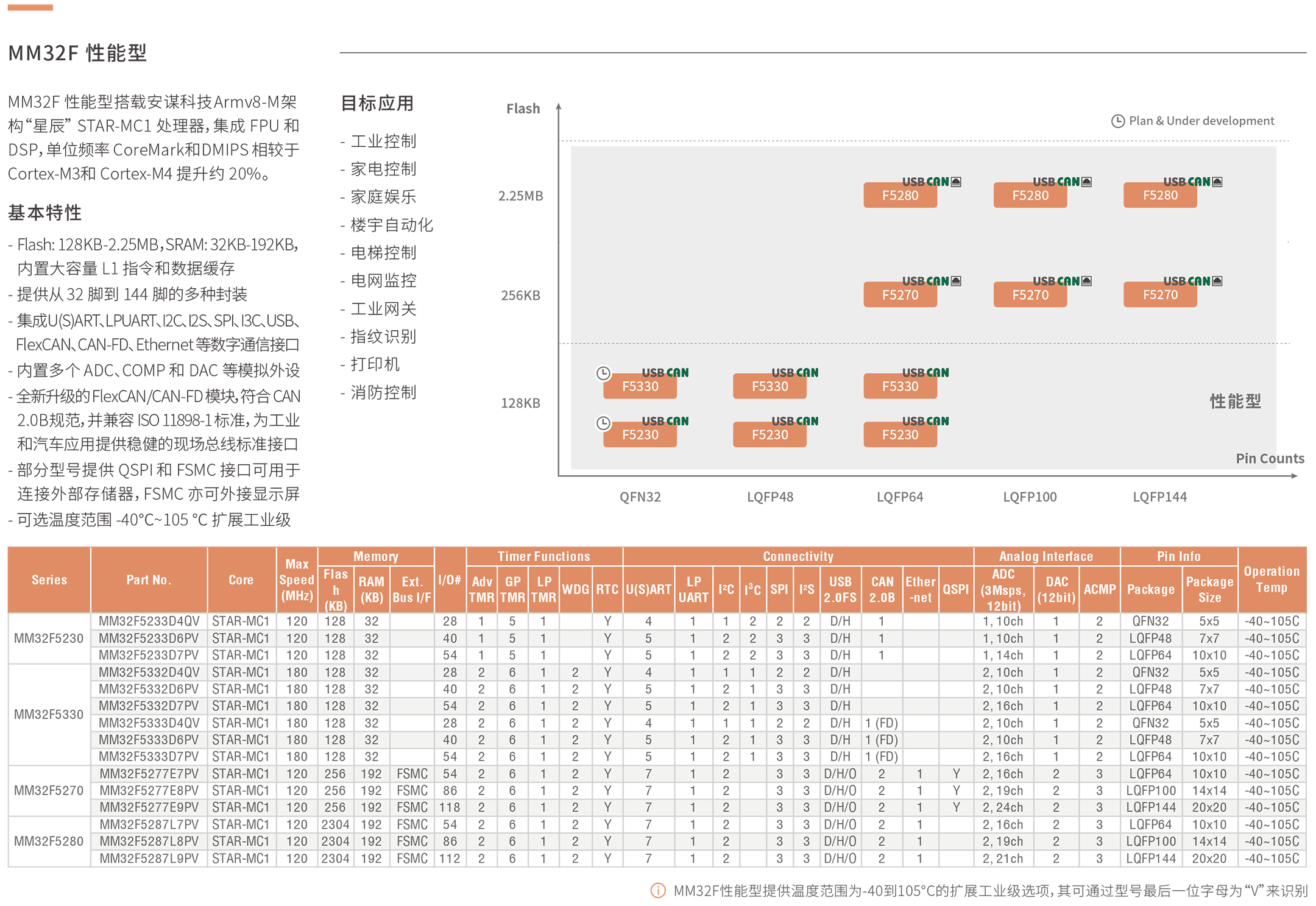
Task: Select the F5270 block in the LQFP64 column
Action: pos(900,295)
